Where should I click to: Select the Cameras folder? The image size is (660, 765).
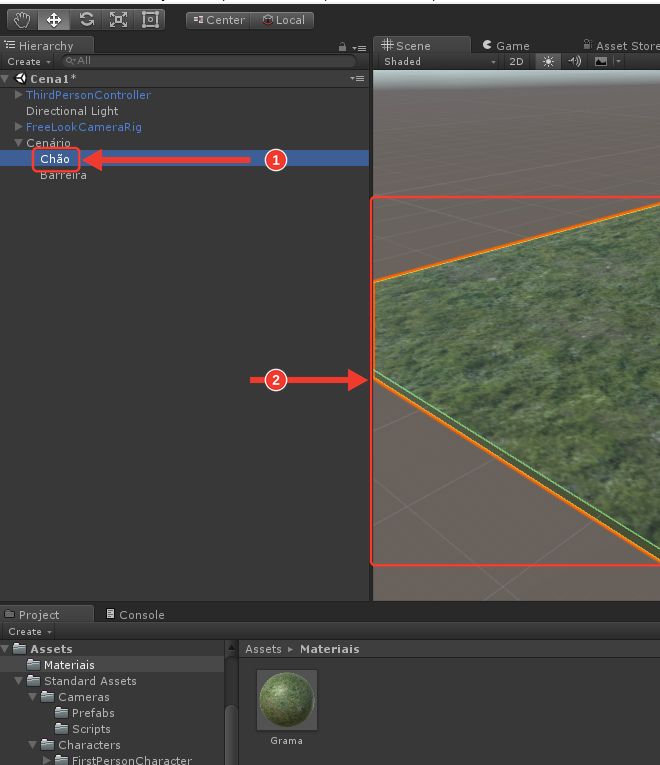point(84,697)
